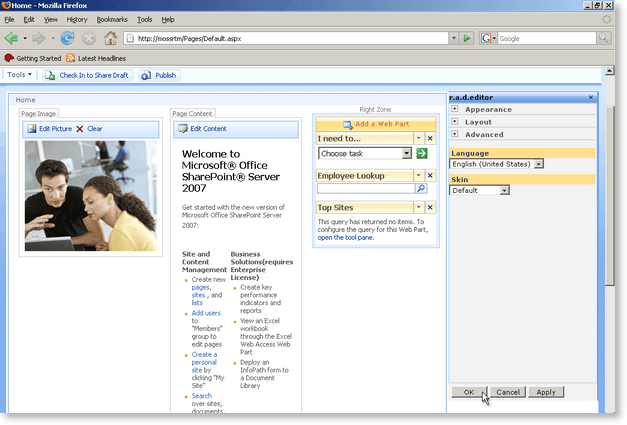Open the I need to... web part menu arrow
The width and height of the screenshot is (627, 425).
(418, 138)
